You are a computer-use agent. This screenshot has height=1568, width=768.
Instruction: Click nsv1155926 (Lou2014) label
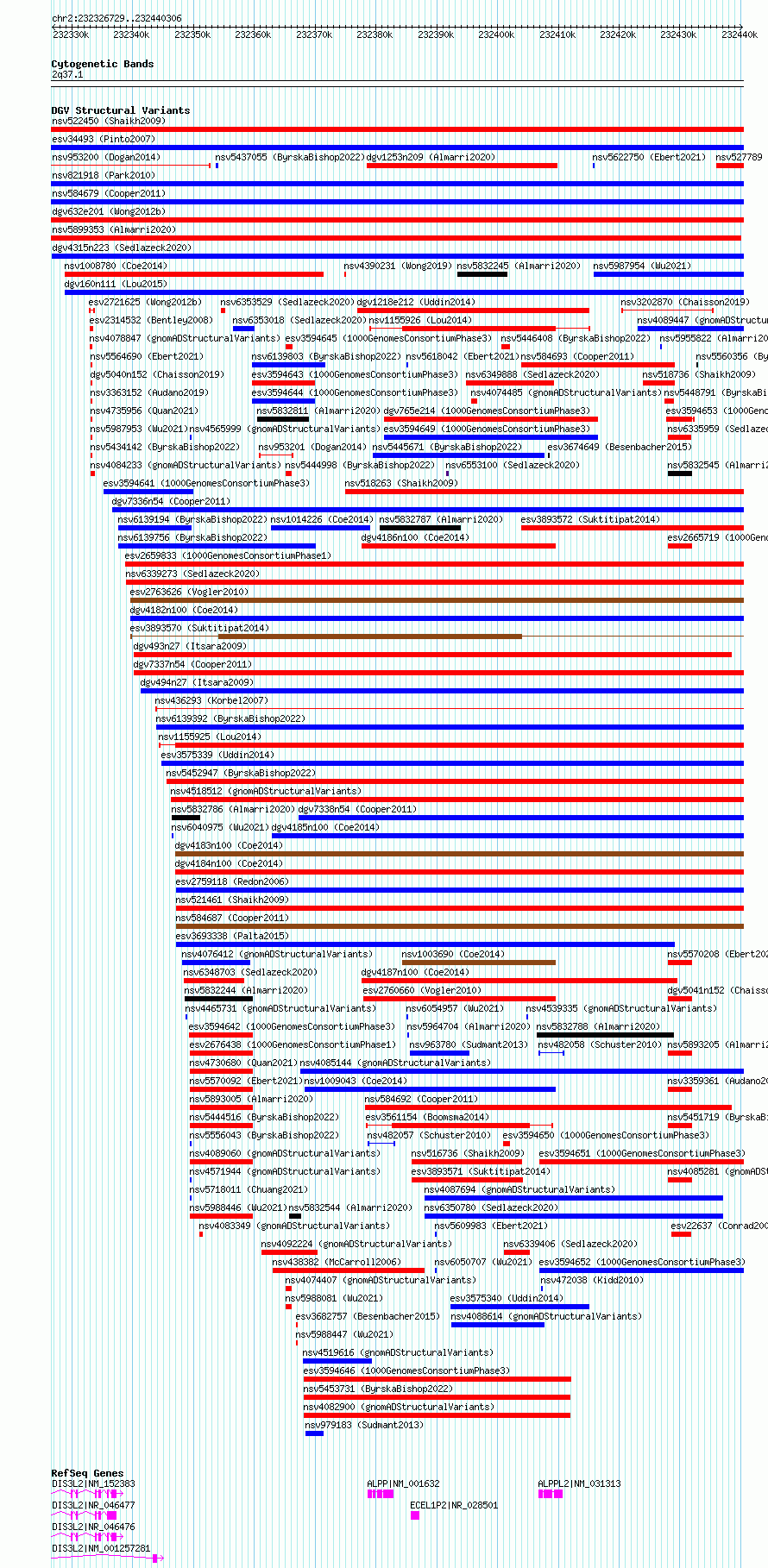420,320
